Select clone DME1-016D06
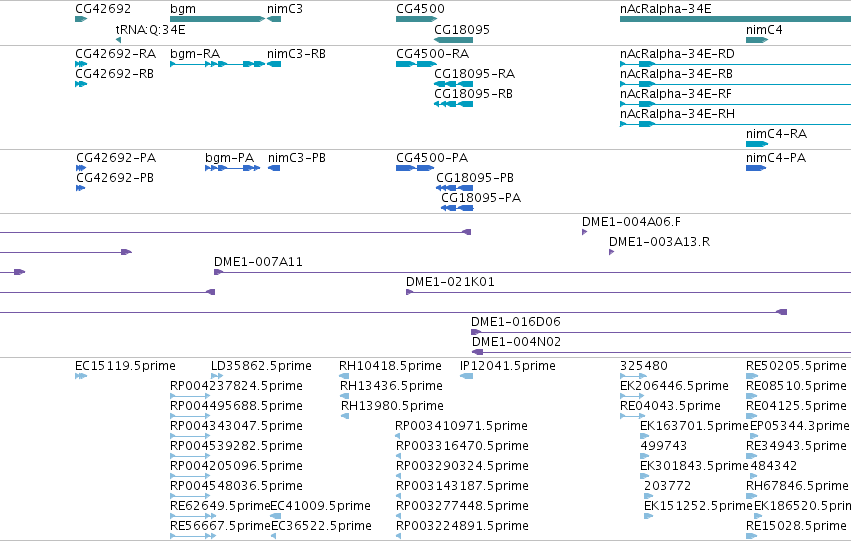851x541 pixels. pos(516,322)
